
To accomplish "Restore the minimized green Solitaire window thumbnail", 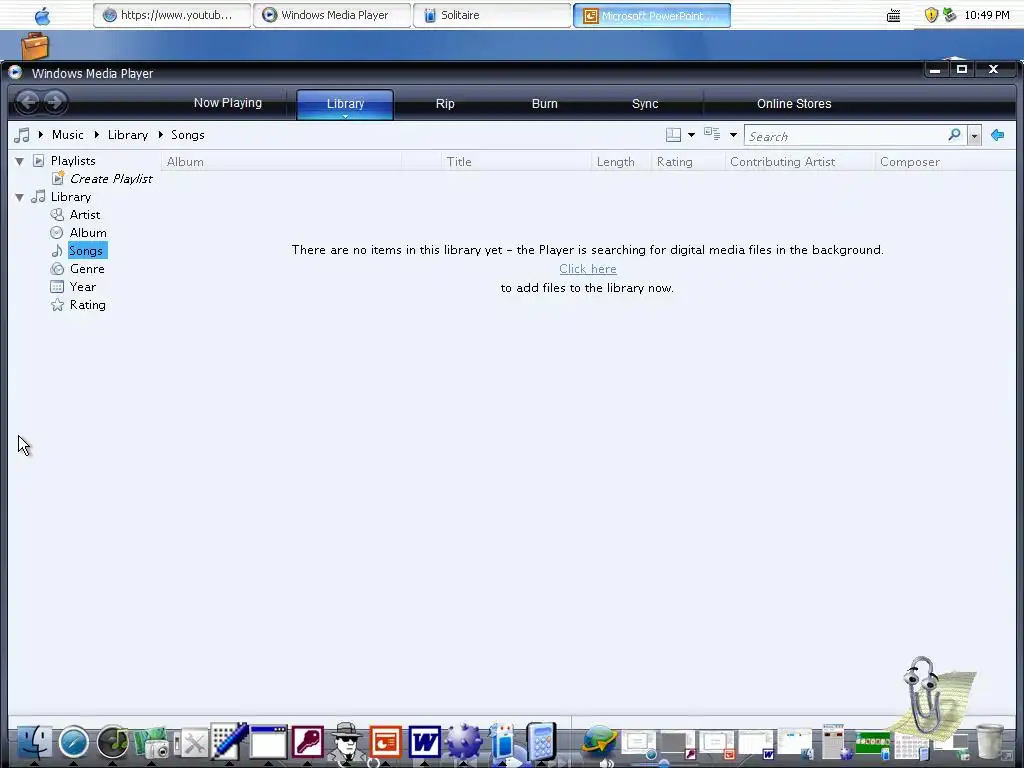I will [872, 744].
